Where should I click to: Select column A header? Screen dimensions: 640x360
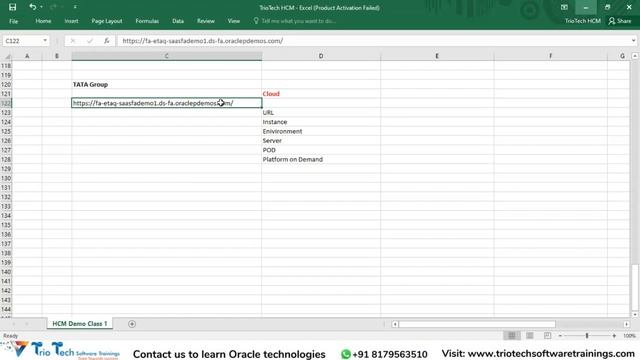(27, 56)
